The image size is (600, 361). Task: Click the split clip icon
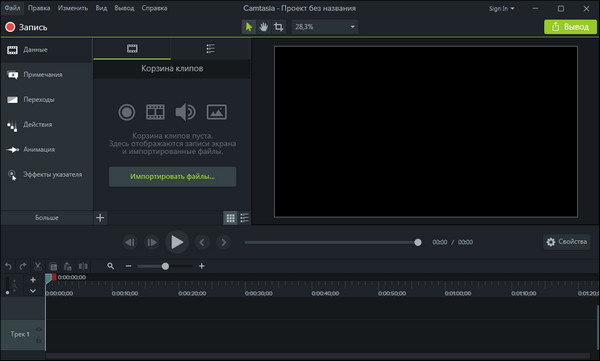pos(83,266)
